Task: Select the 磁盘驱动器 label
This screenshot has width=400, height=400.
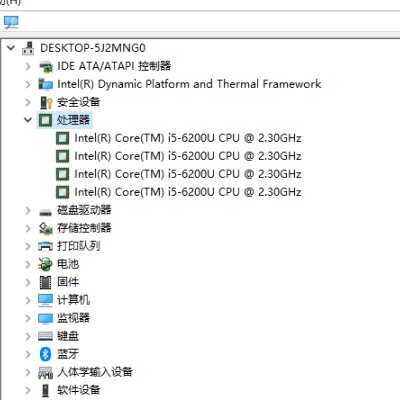Action: 84,210
